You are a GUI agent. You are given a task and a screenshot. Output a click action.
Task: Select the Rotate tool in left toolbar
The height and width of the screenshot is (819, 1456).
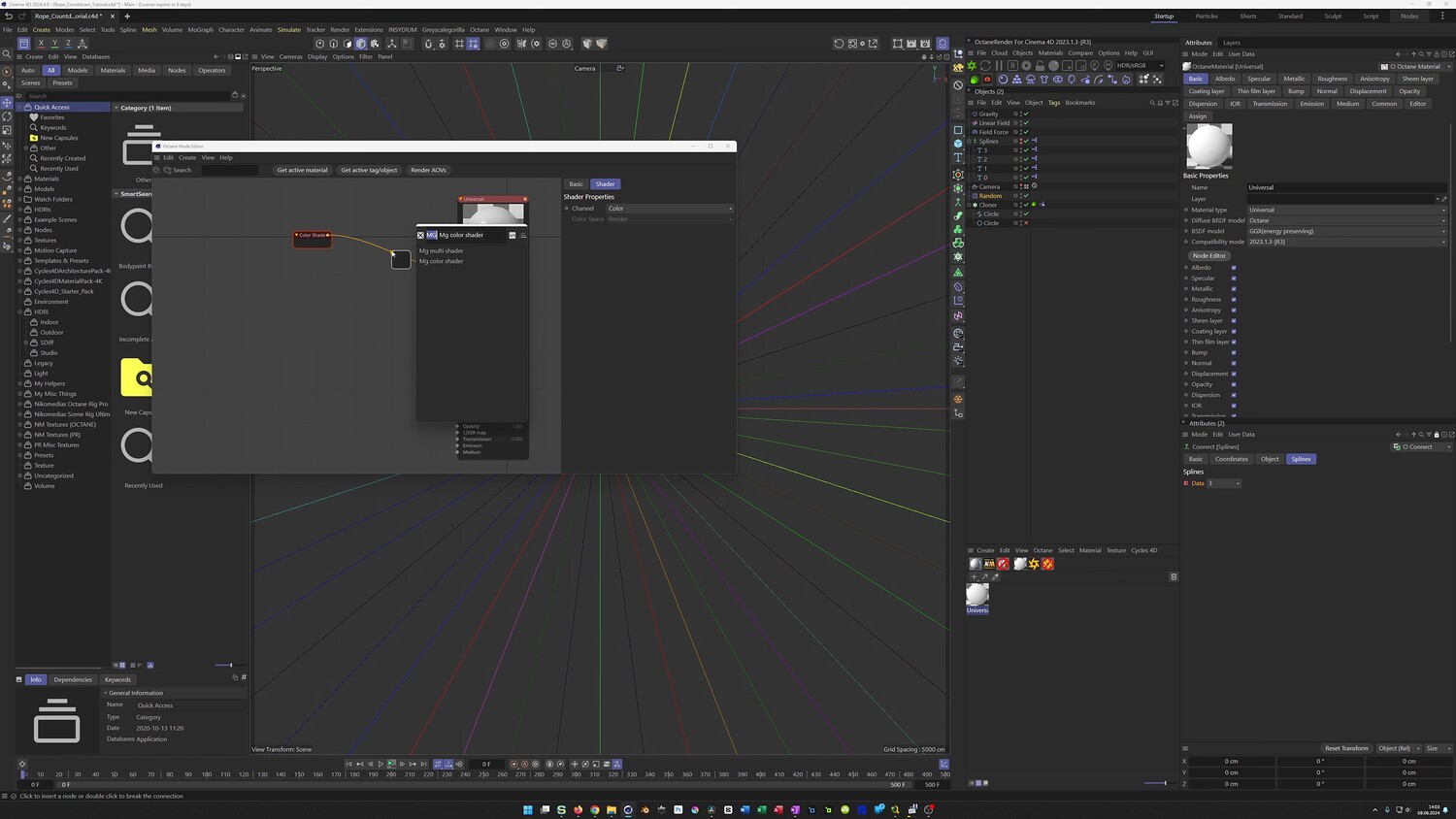coord(7,116)
